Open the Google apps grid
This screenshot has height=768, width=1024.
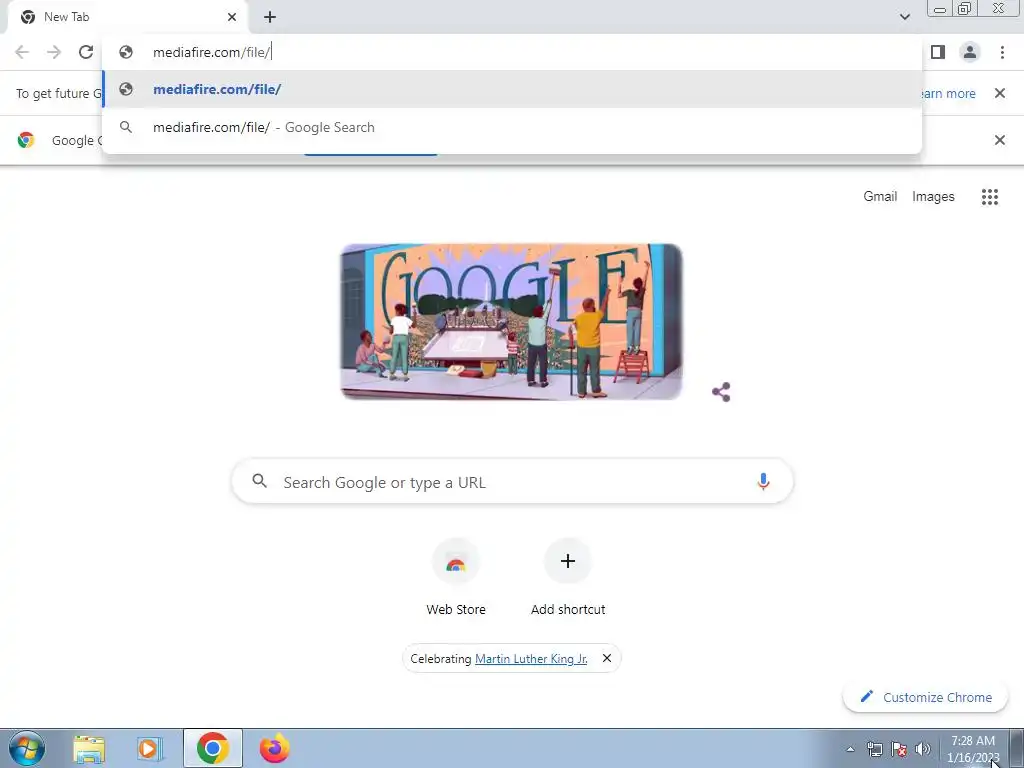pos(989,197)
